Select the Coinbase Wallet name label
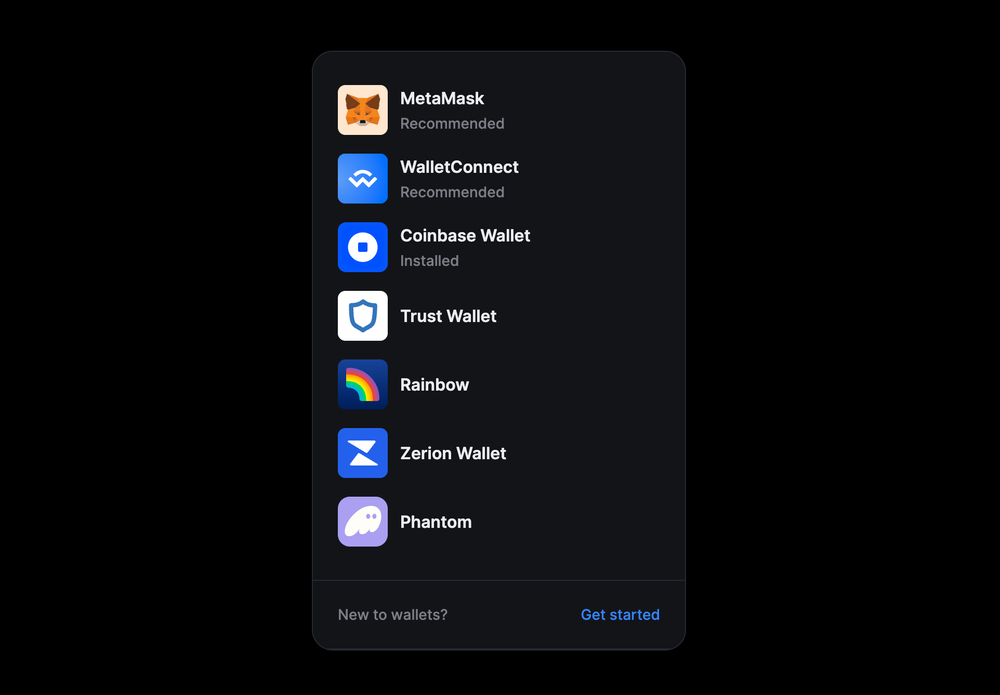Screen dimensions: 1000x695 465,235
